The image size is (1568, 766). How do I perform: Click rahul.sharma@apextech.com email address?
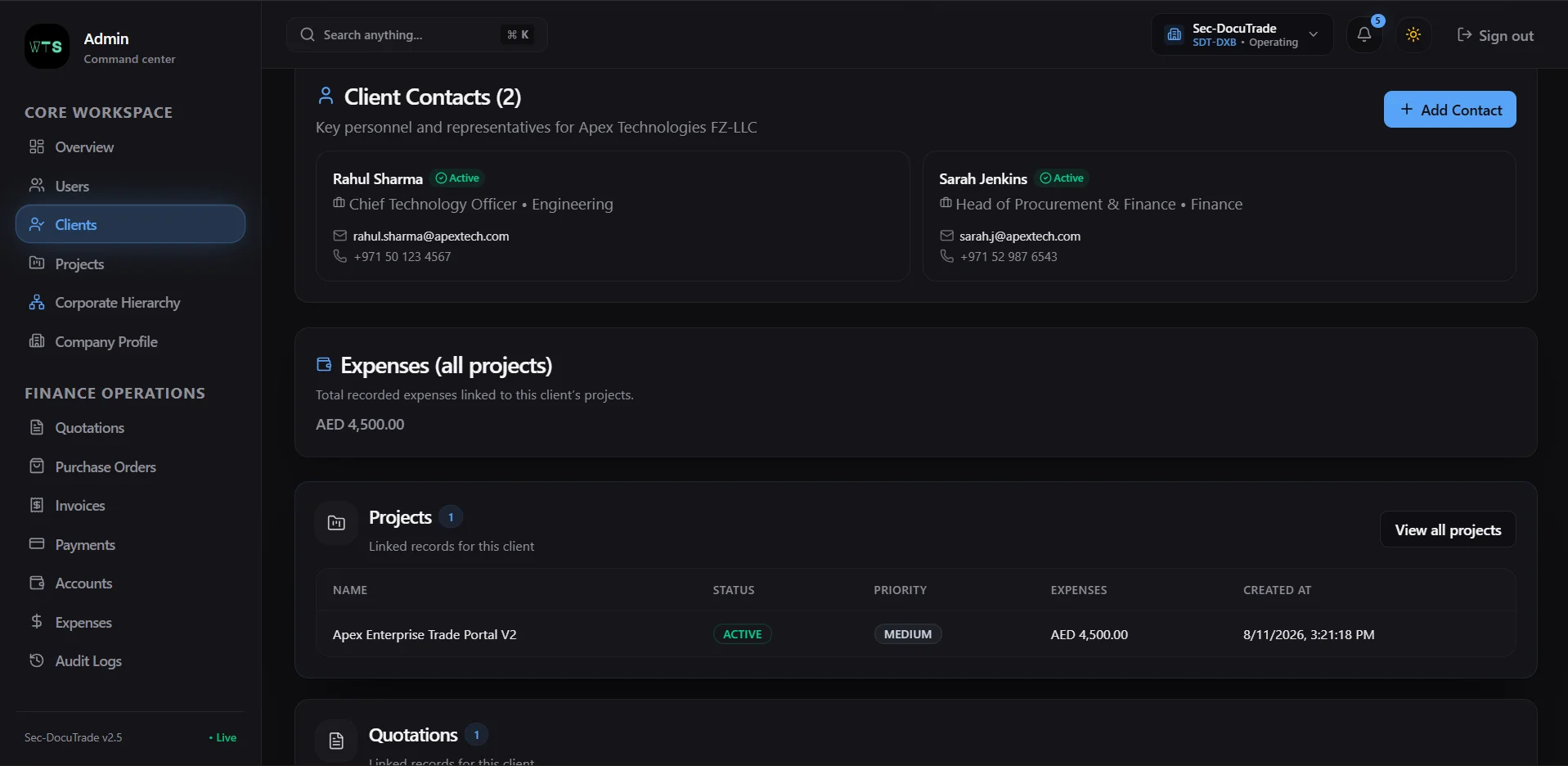click(431, 236)
